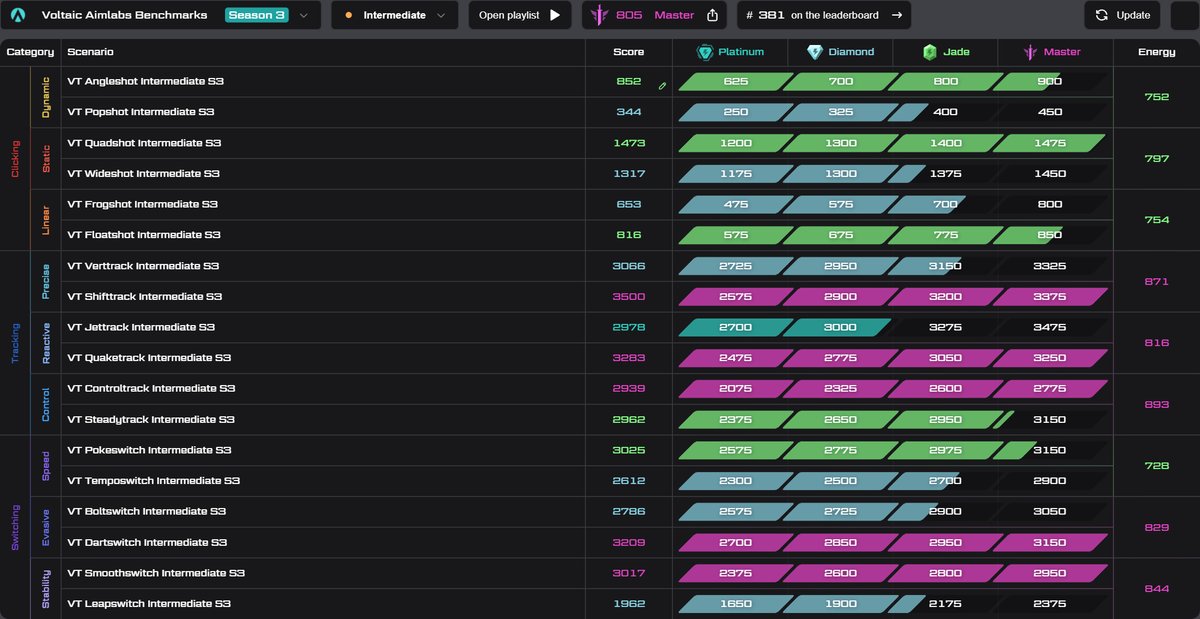Select VT Dartswitch Intermediate S3 scenario
1200x619 pixels.
147,543
